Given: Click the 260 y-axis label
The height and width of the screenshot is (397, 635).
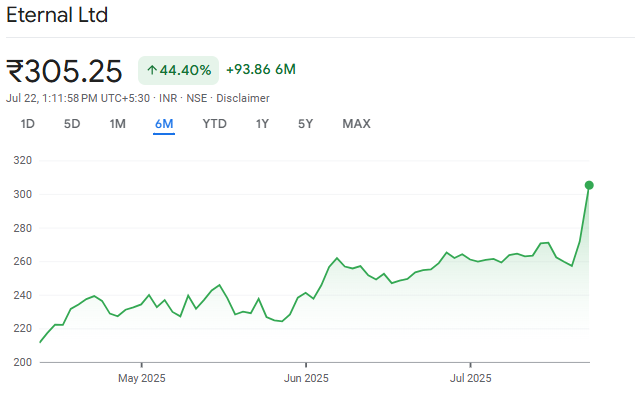Looking at the screenshot, I should pos(23,261).
